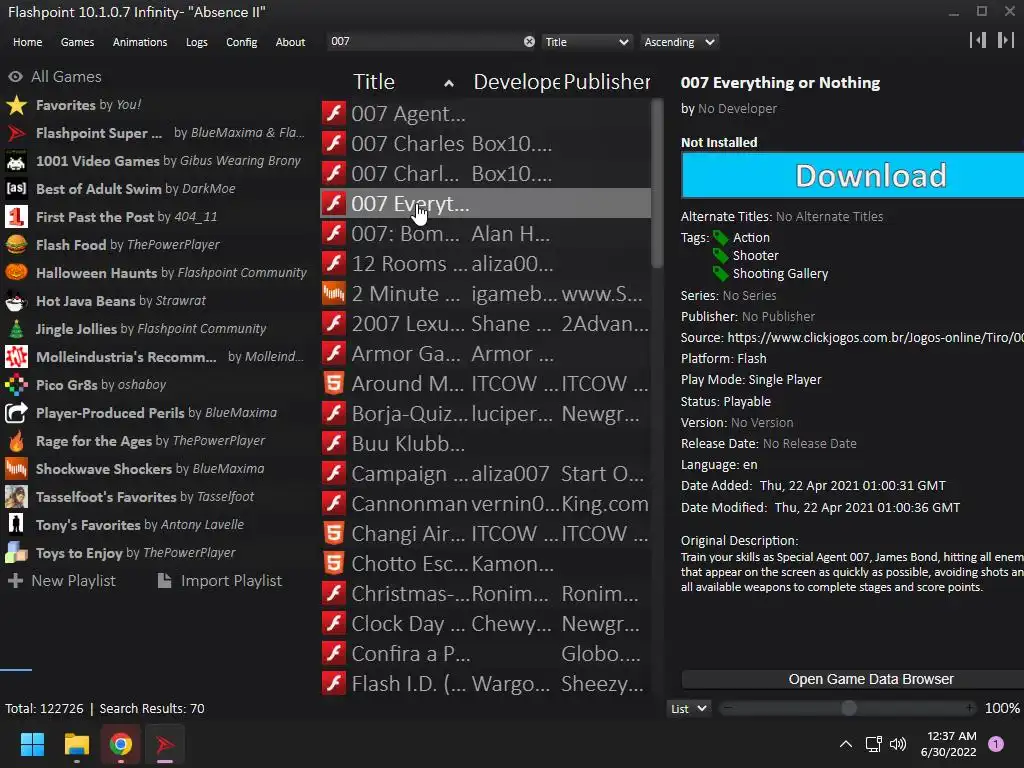
Task: Open the Home menu tab
Action: pos(27,42)
